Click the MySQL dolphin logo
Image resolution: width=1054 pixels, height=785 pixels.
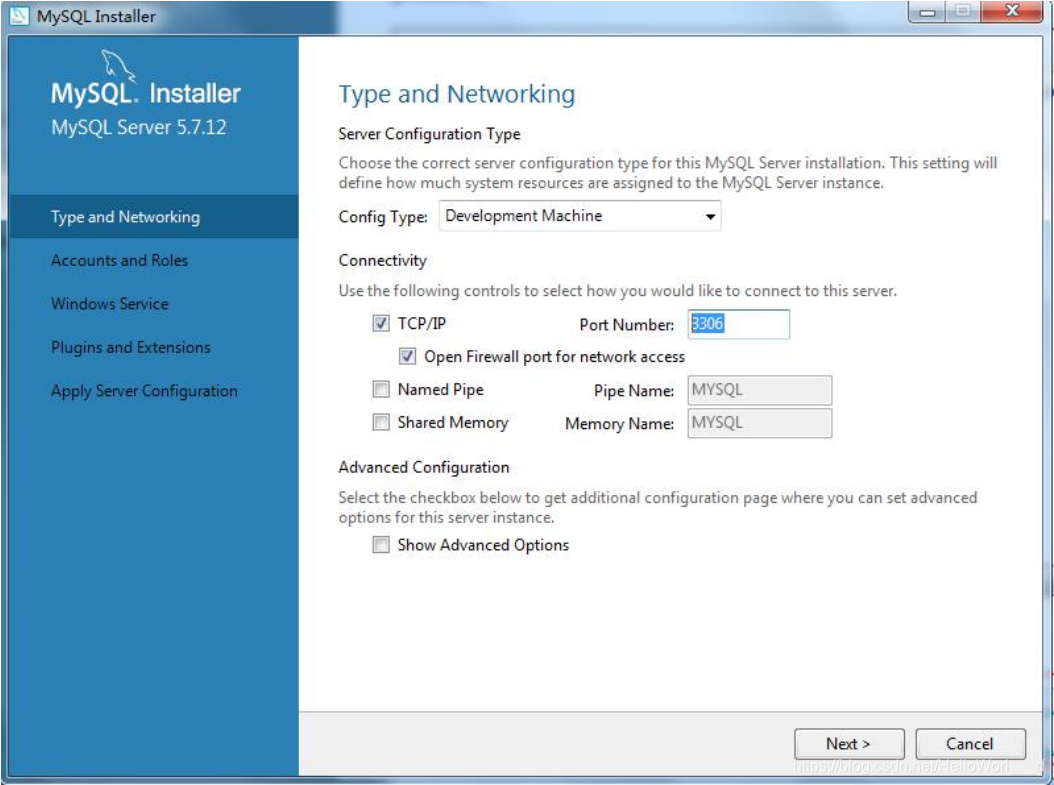tap(117, 66)
